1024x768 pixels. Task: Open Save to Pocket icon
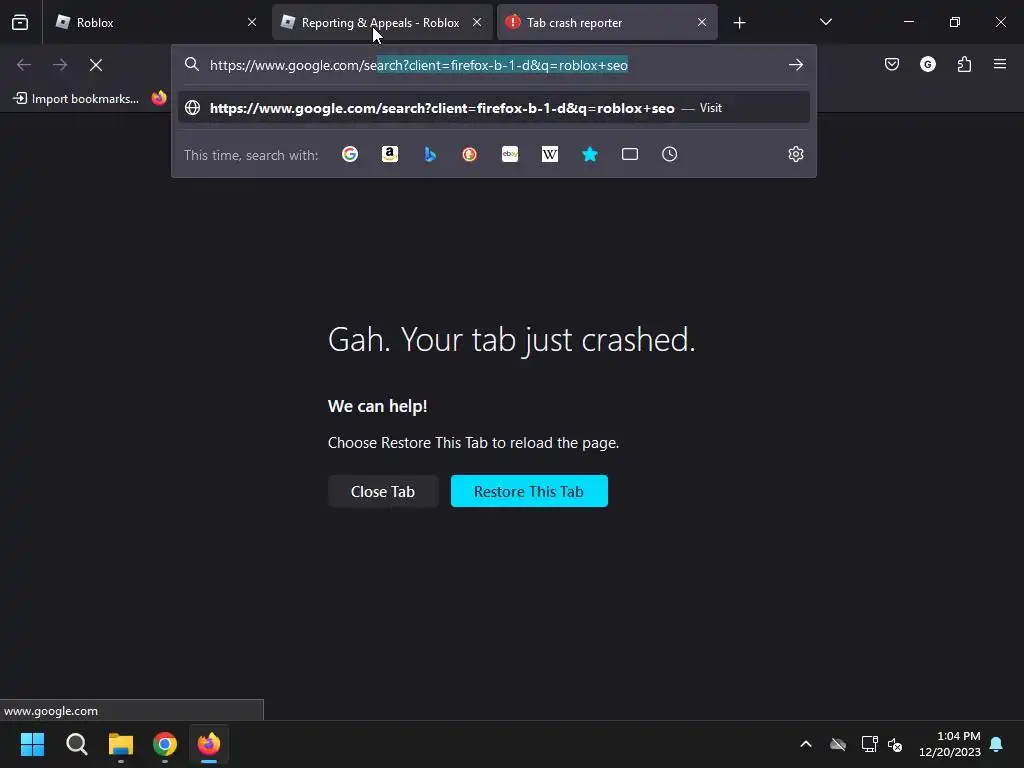[x=892, y=64]
